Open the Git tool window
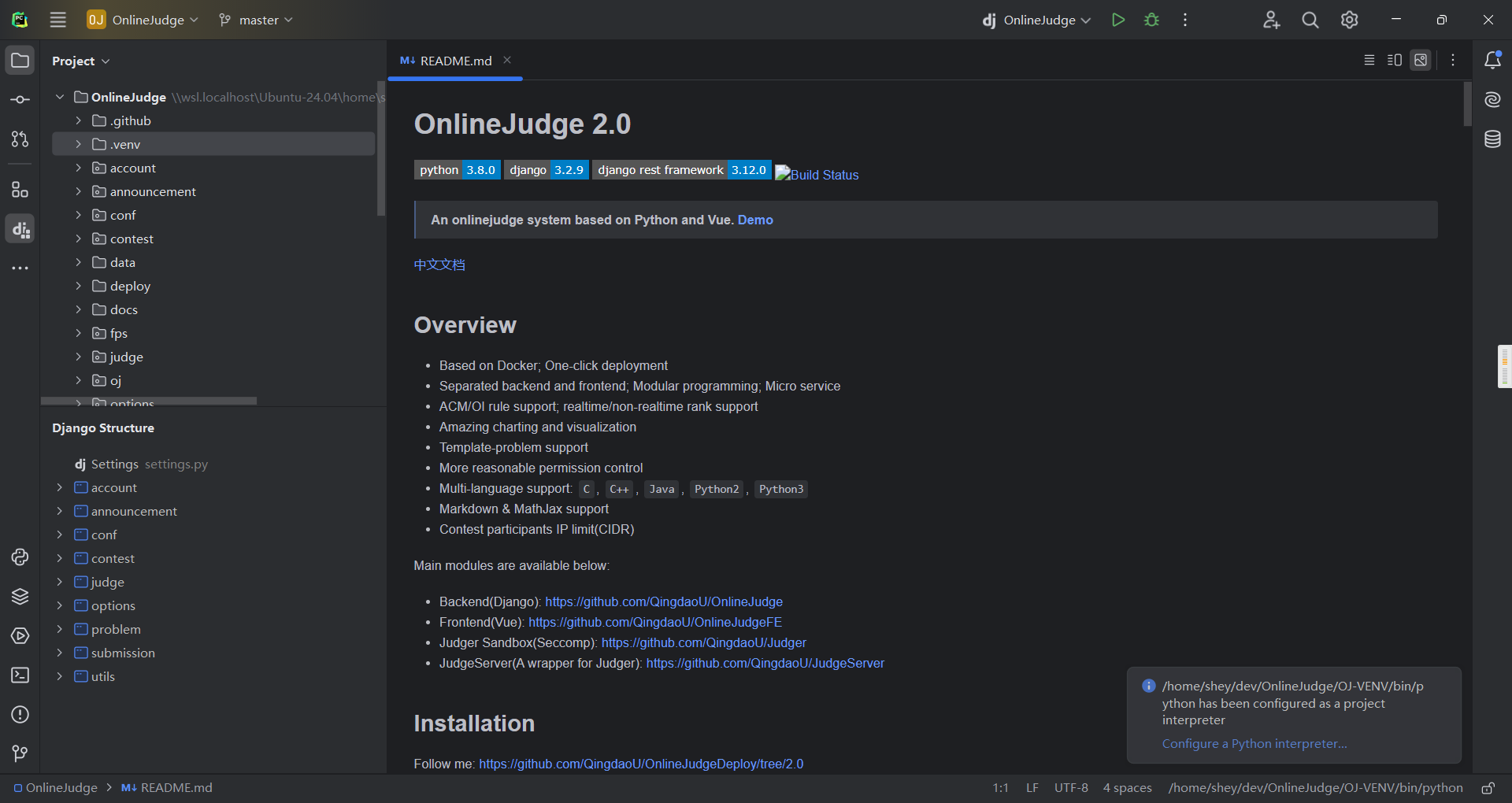The width and height of the screenshot is (1512, 803). pyautogui.click(x=20, y=754)
